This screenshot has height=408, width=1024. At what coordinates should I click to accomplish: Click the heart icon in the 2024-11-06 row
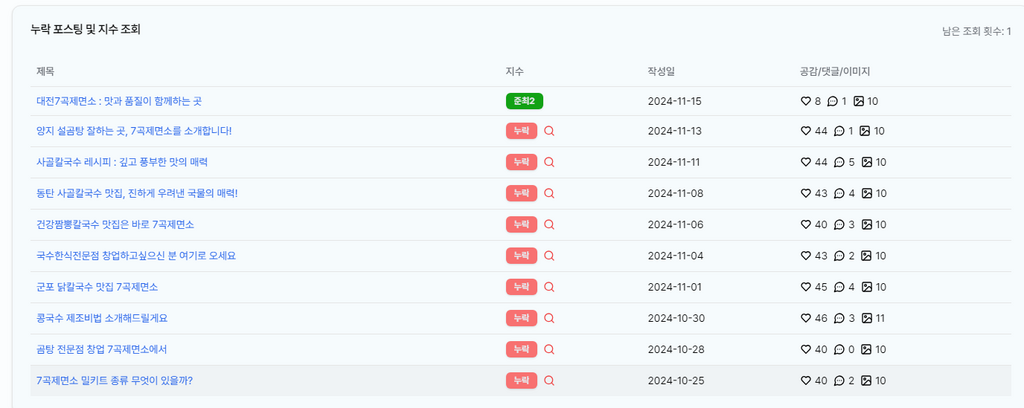pos(805,225)
